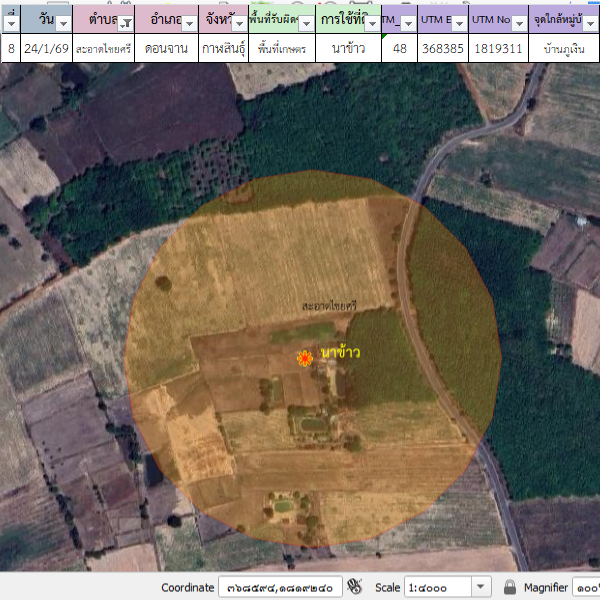Viewport: 600px width, 600px height.
Task: Open the Scale dropdown list
Action: [481, 587]
